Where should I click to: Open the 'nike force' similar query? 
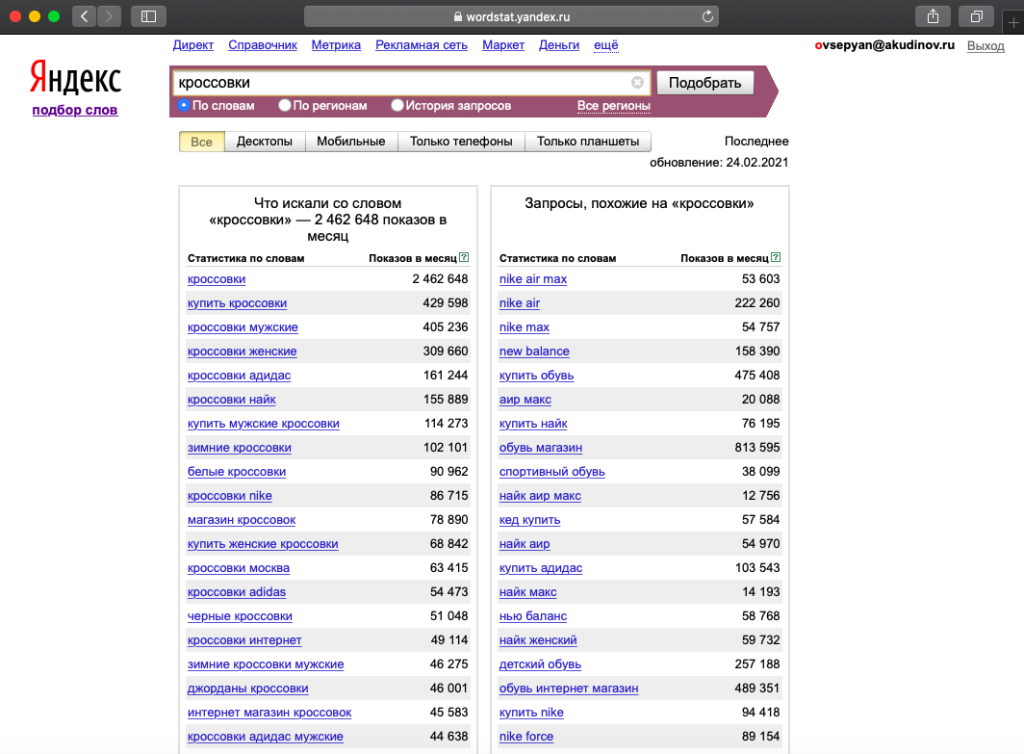pyautogui.click(x=526, y=737)
